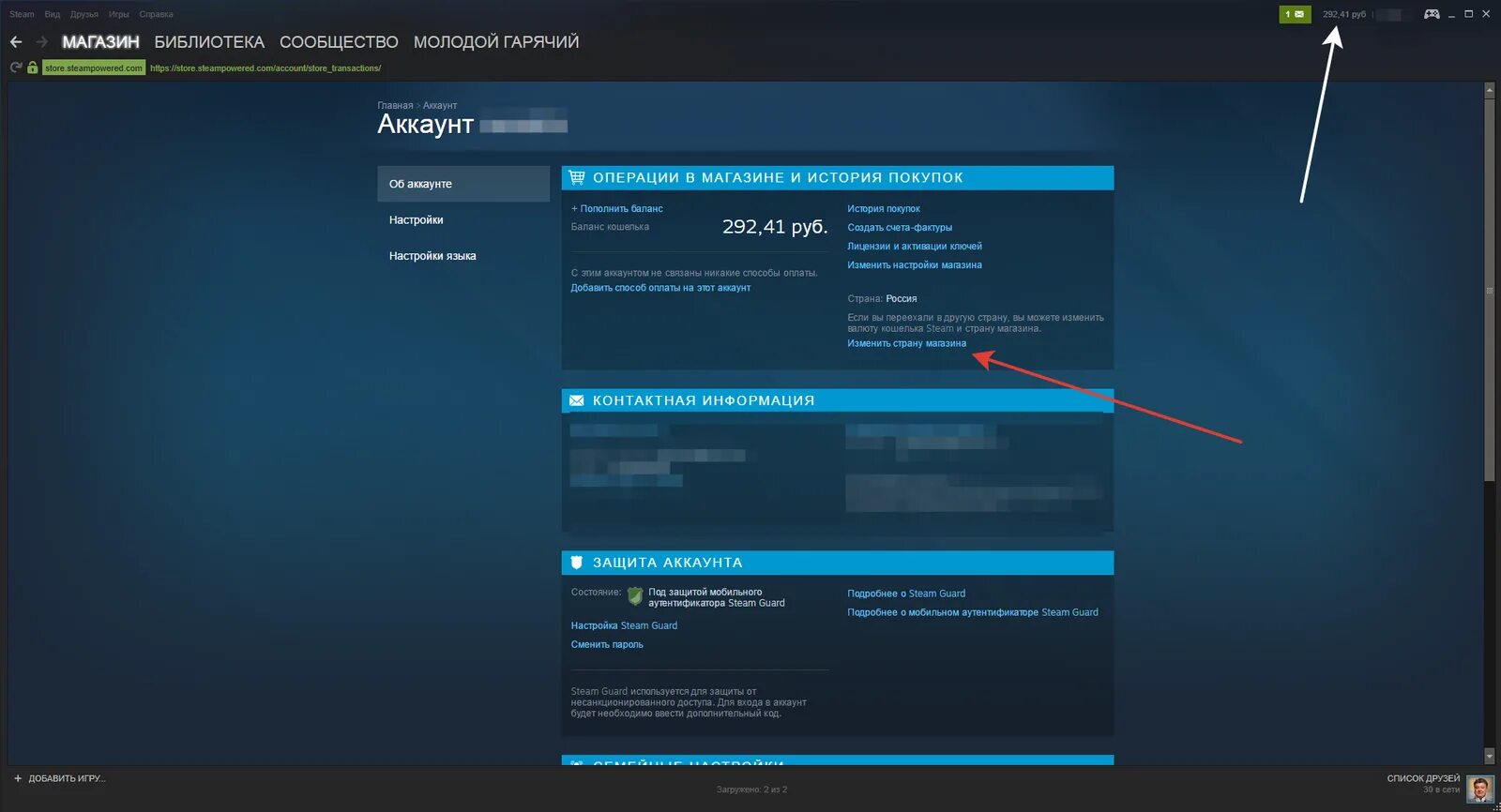
Task: Click the vertical scrollbar thumb
Action: pyautogui.click(x=1489, y=290)
